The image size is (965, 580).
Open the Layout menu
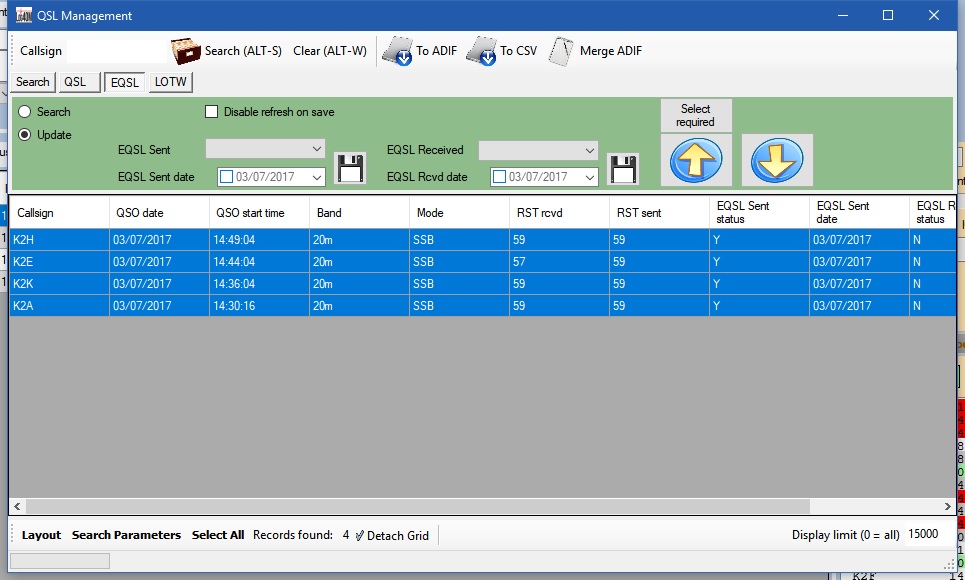click(41, 535)
